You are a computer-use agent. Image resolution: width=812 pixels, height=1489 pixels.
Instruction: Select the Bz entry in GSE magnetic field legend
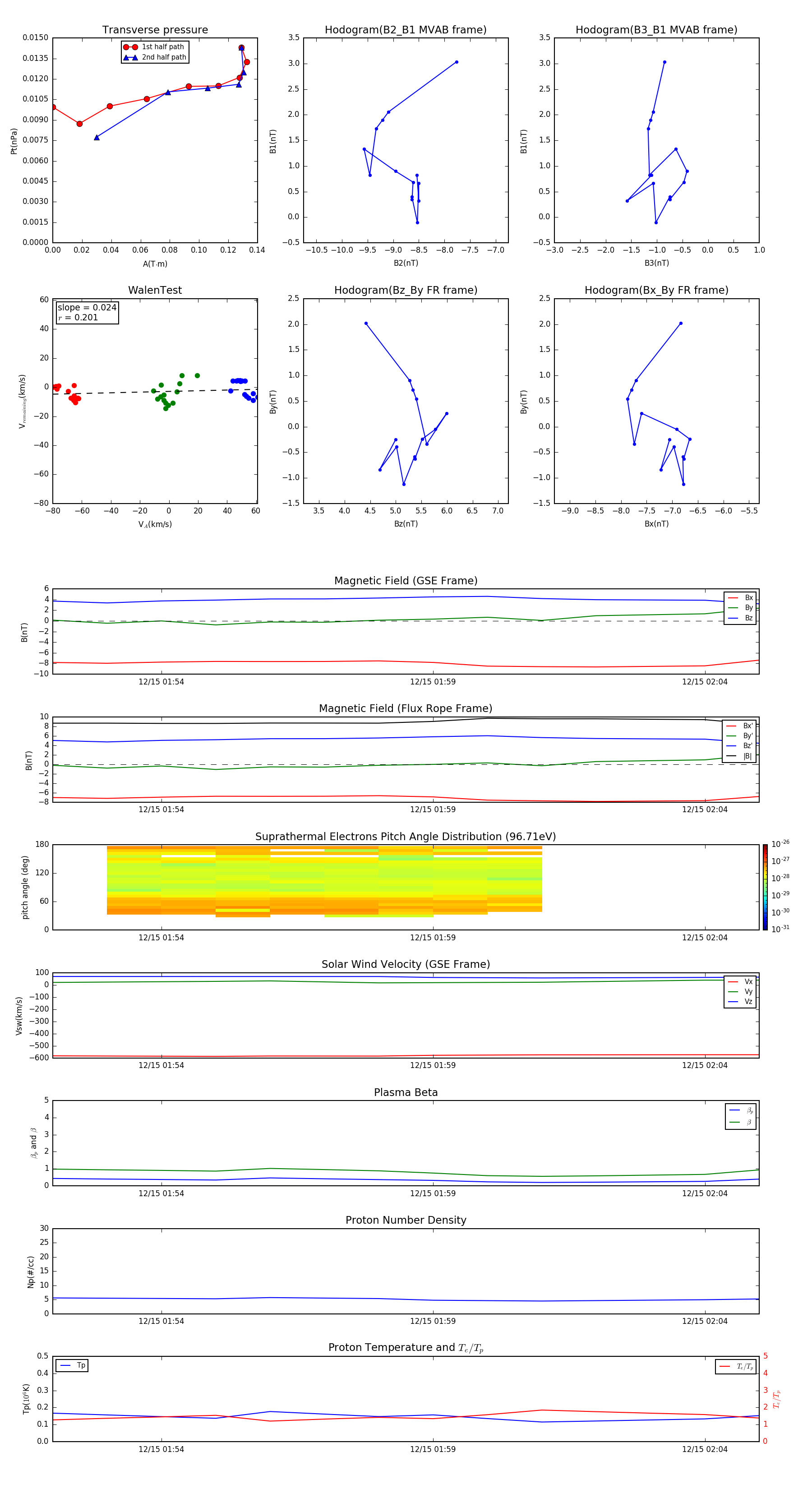pyautogui.click(x=740, y=619)
